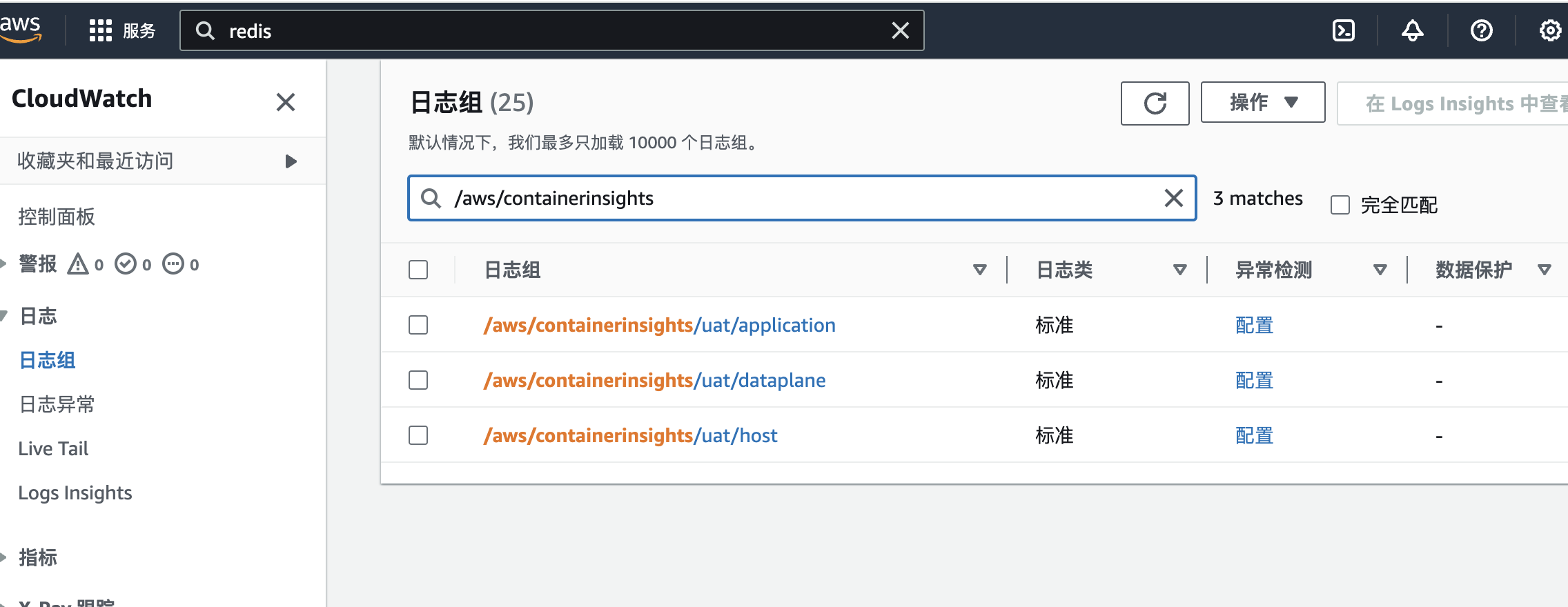Click the insufficient data alarms icon
1568x607 pixels.
click(x=173, y=264)
